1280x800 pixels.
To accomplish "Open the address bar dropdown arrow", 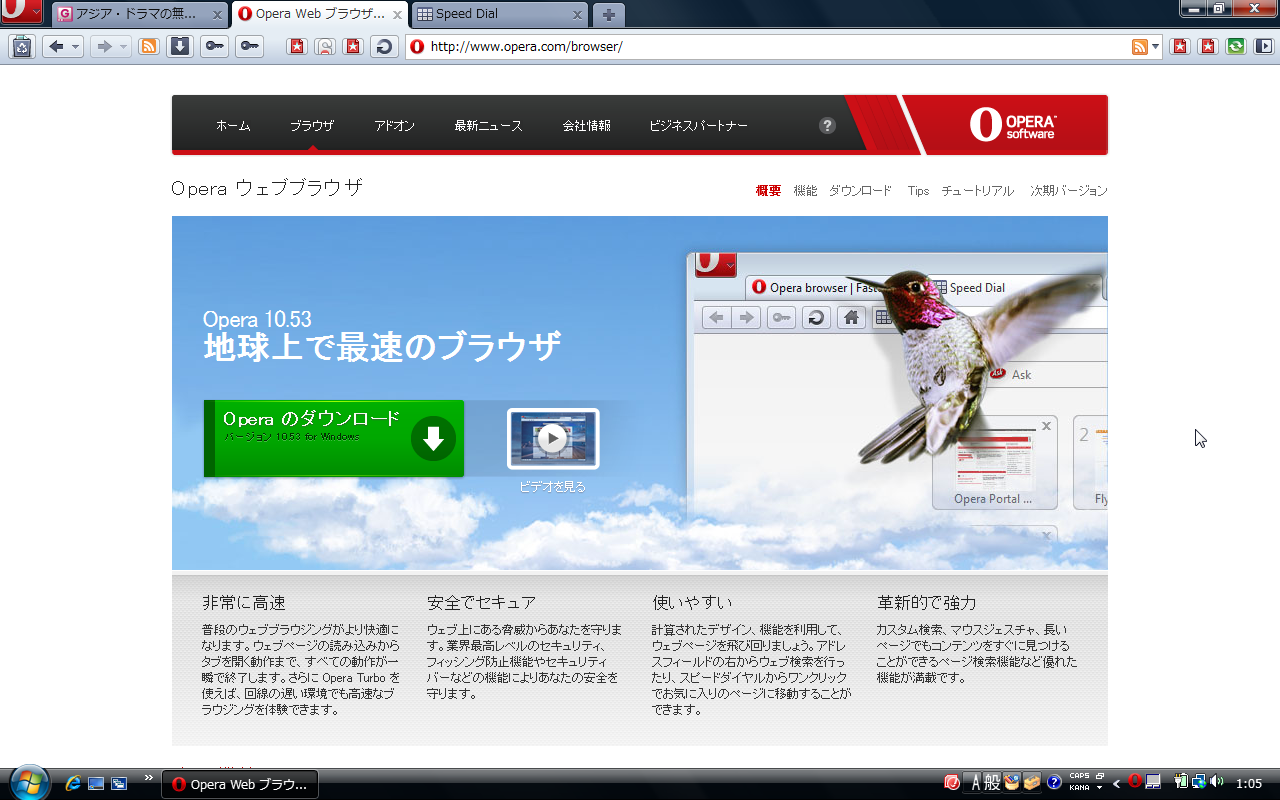I will tap(1156, 46).
